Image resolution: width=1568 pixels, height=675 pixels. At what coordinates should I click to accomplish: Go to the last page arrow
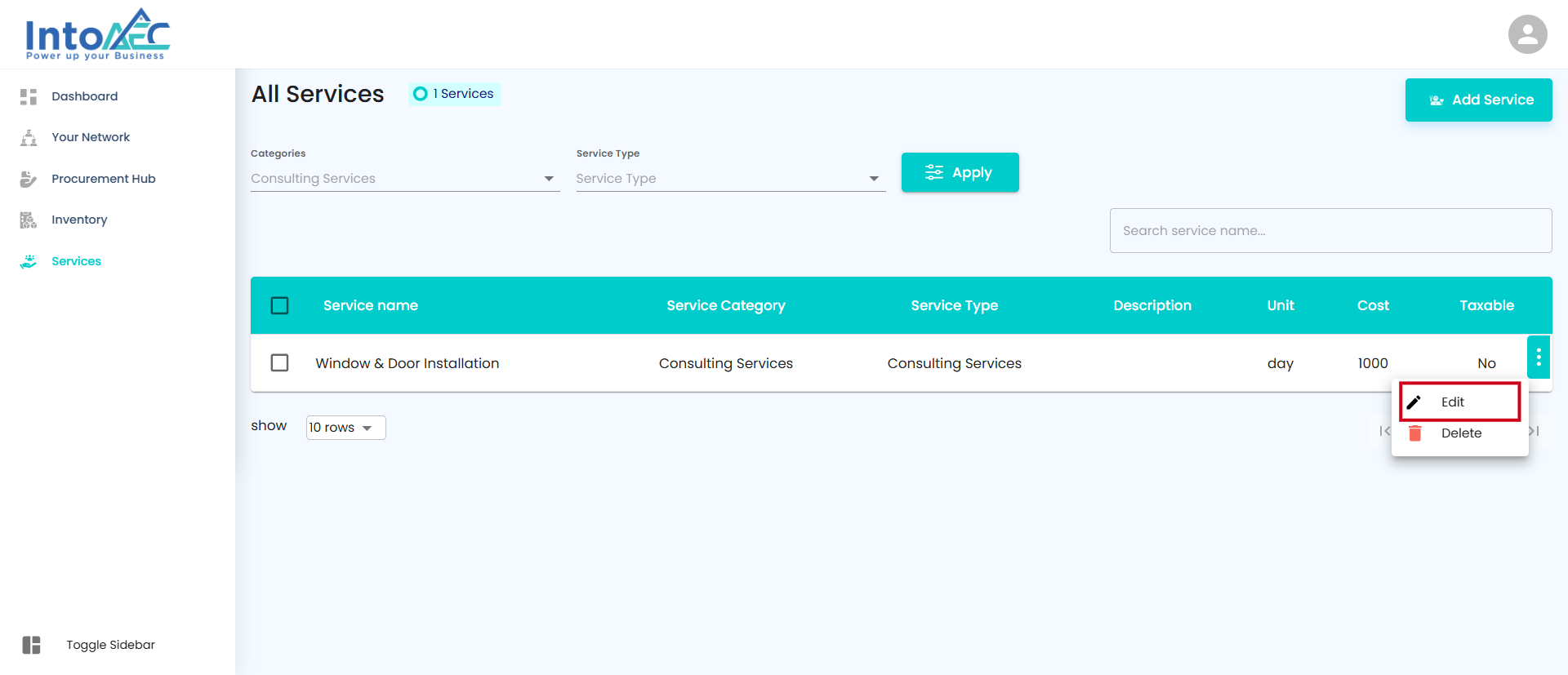pyautogui.click(x=1535, y=431)
